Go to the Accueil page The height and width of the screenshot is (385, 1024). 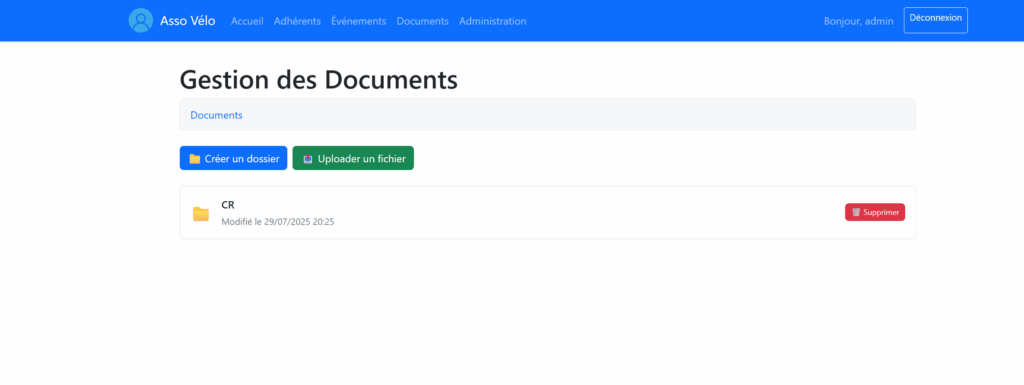(247, 21)
